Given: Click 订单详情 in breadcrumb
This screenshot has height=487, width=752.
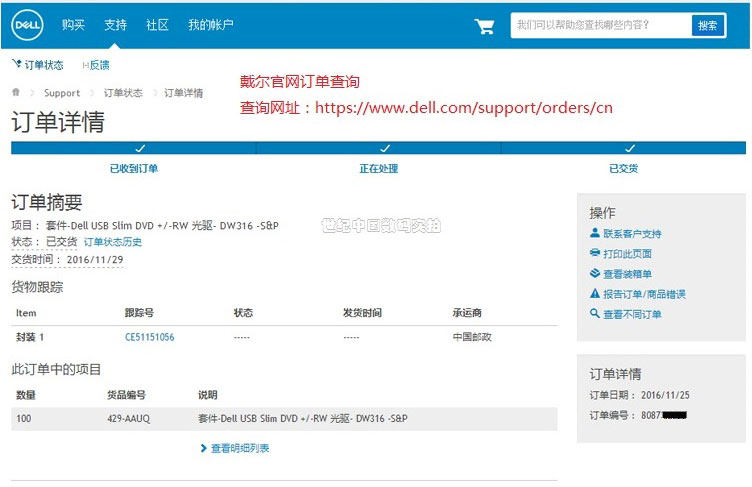Looking at the screenshot, I should (x=184, y=93).
